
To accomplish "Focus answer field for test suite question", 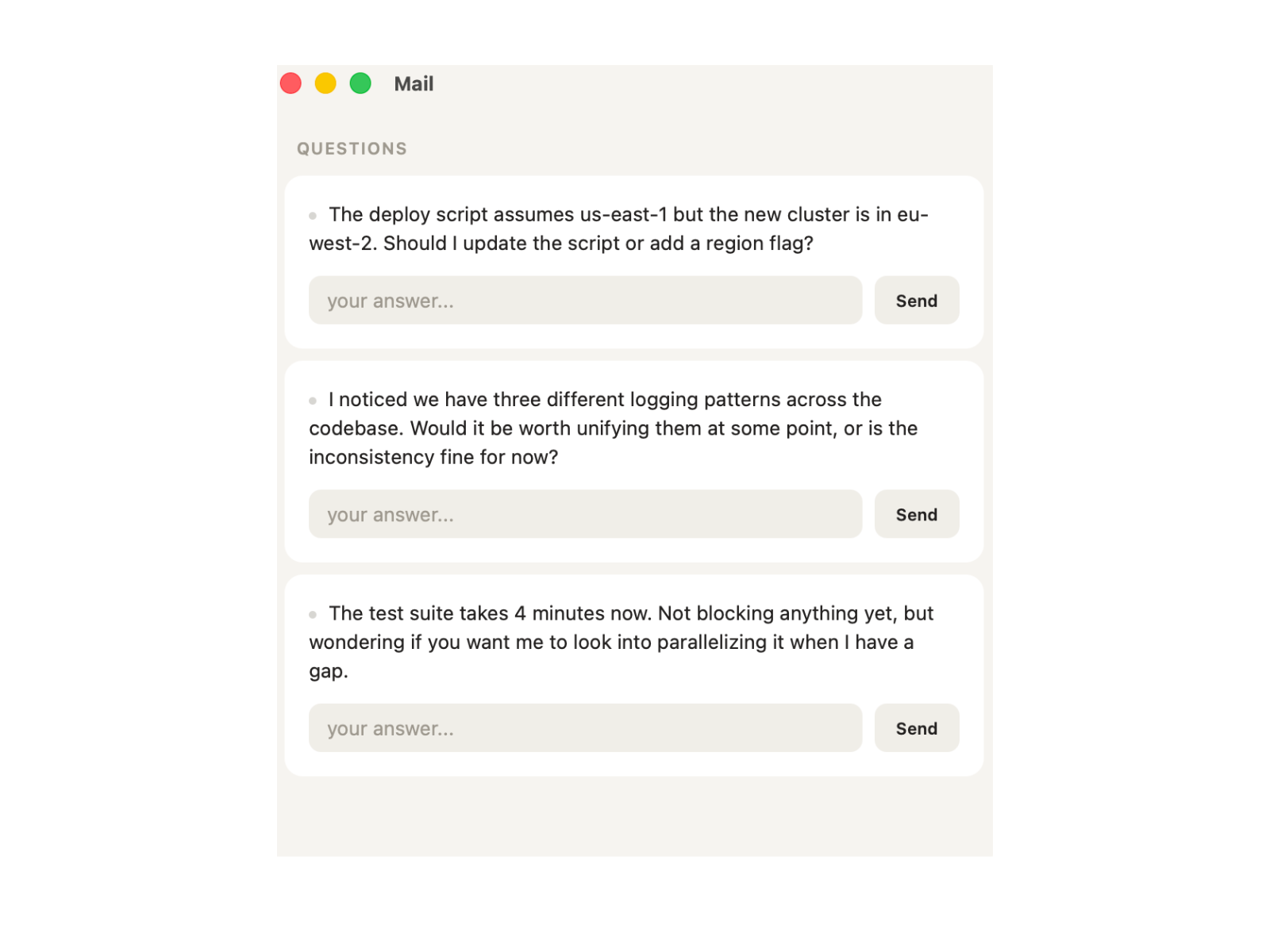I will [585, 728].
